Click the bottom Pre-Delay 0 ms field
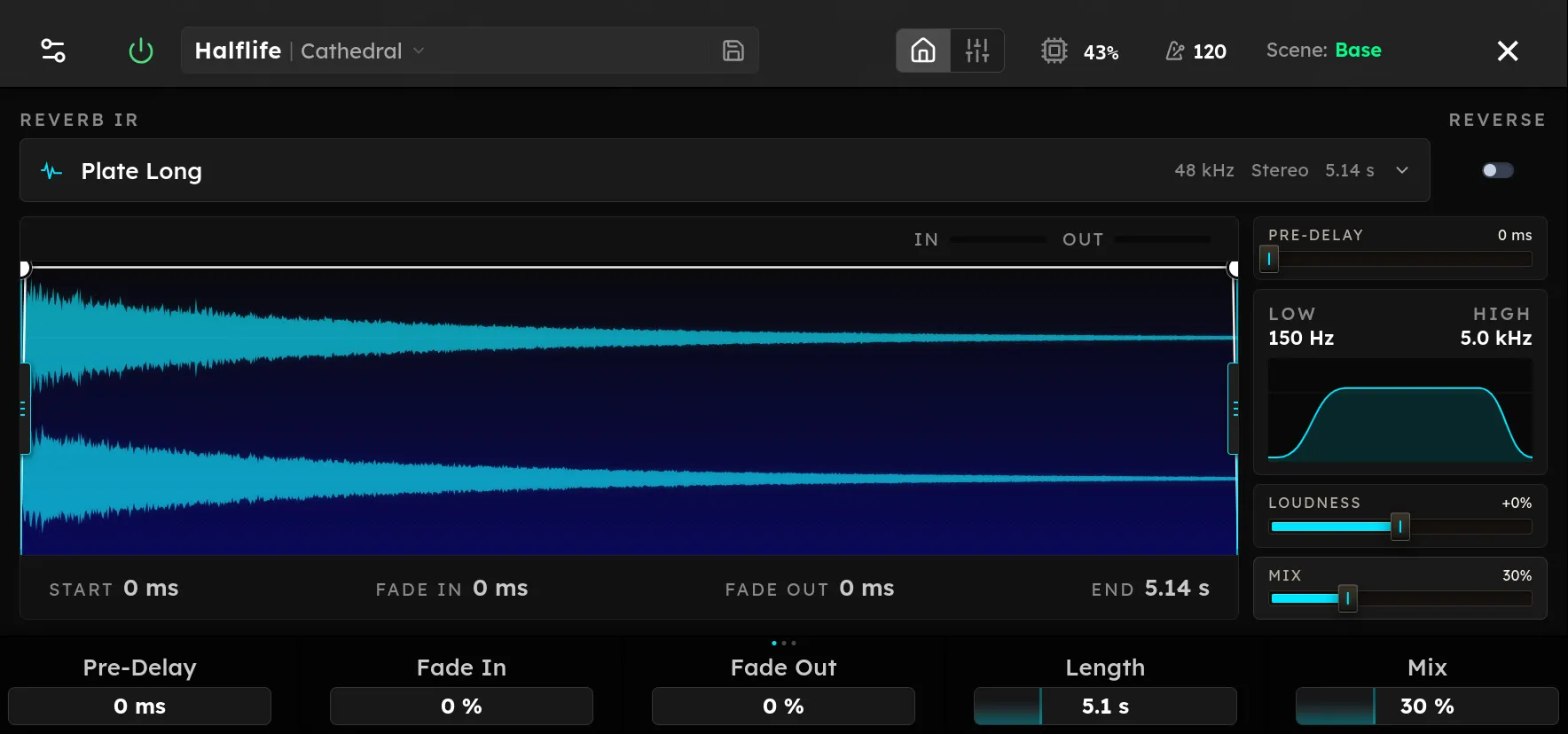The height and width of the screenshot is (734, 1568). pos(139,707)
